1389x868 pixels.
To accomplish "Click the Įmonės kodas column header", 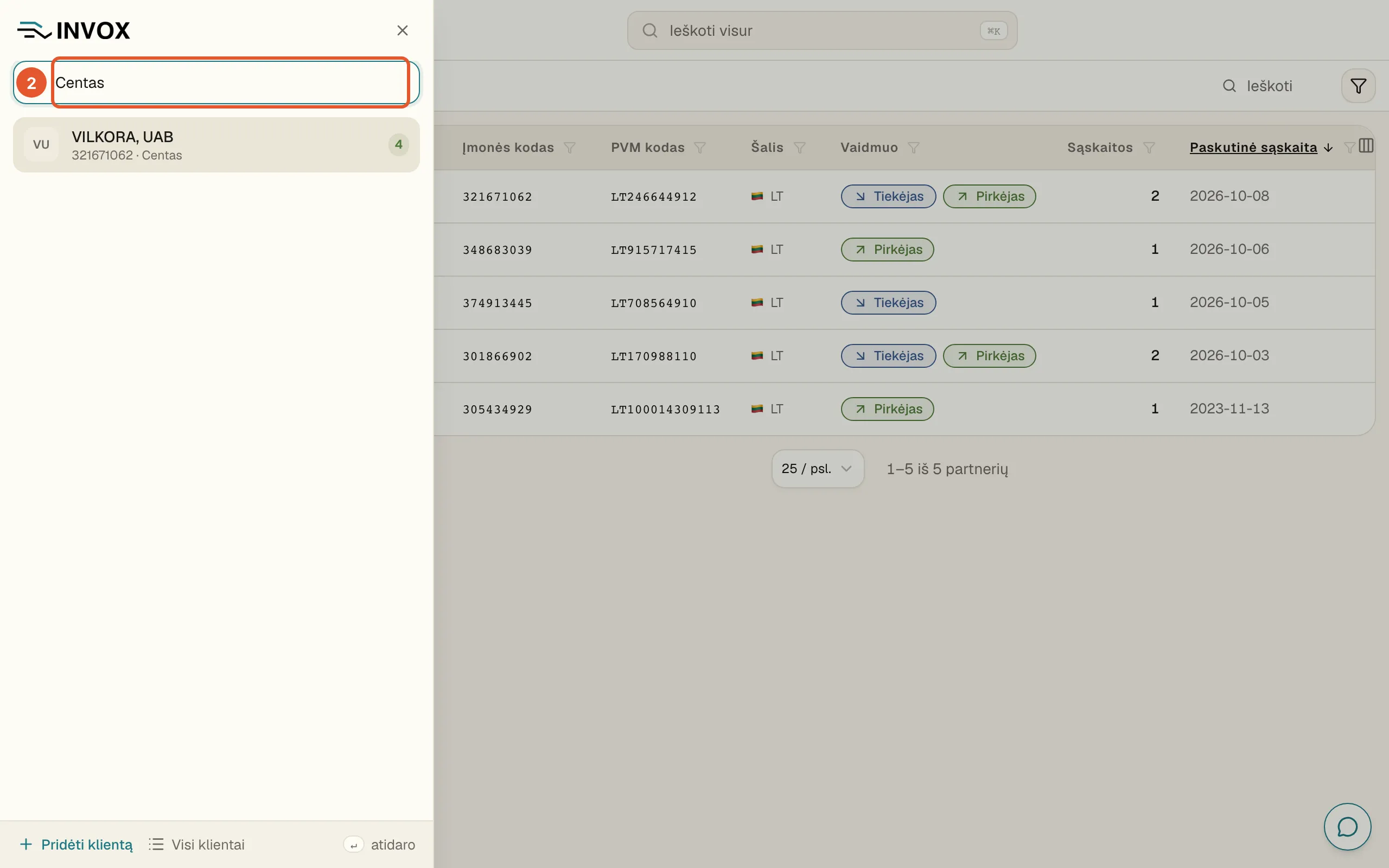I will 508,148.
